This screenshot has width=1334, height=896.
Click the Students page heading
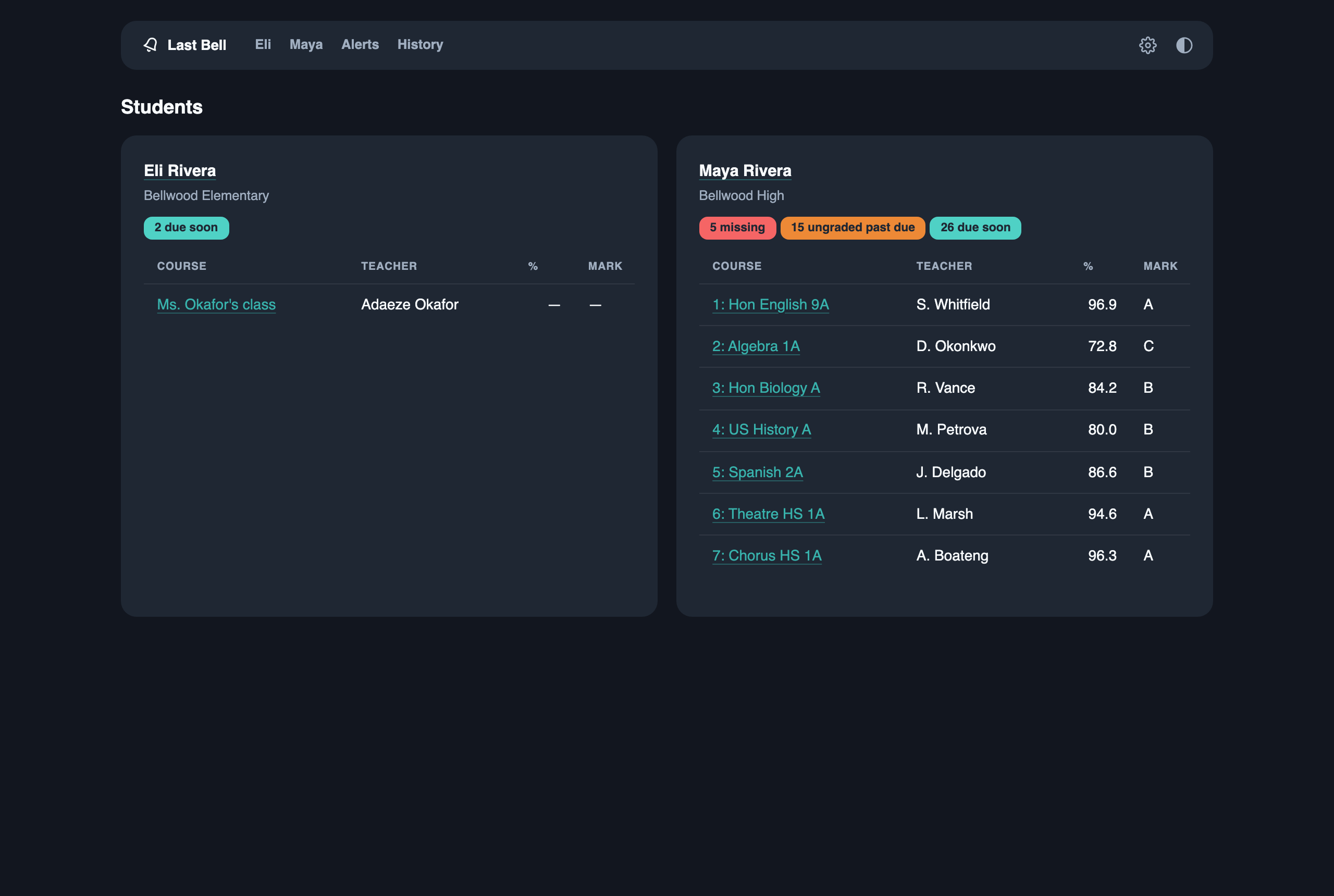click(x=162, y=107)
